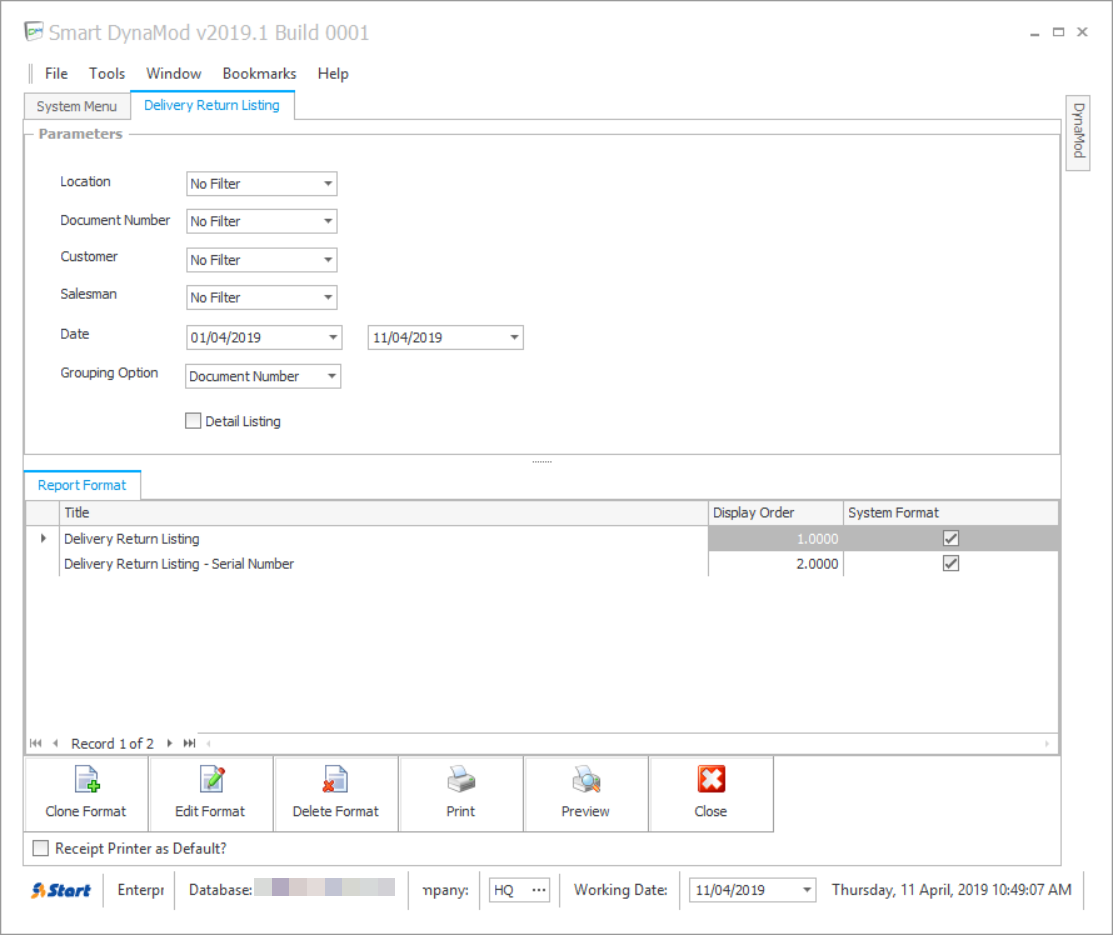
Task: Click the splitter grip below Parameters panel
Action: point(542,462)
